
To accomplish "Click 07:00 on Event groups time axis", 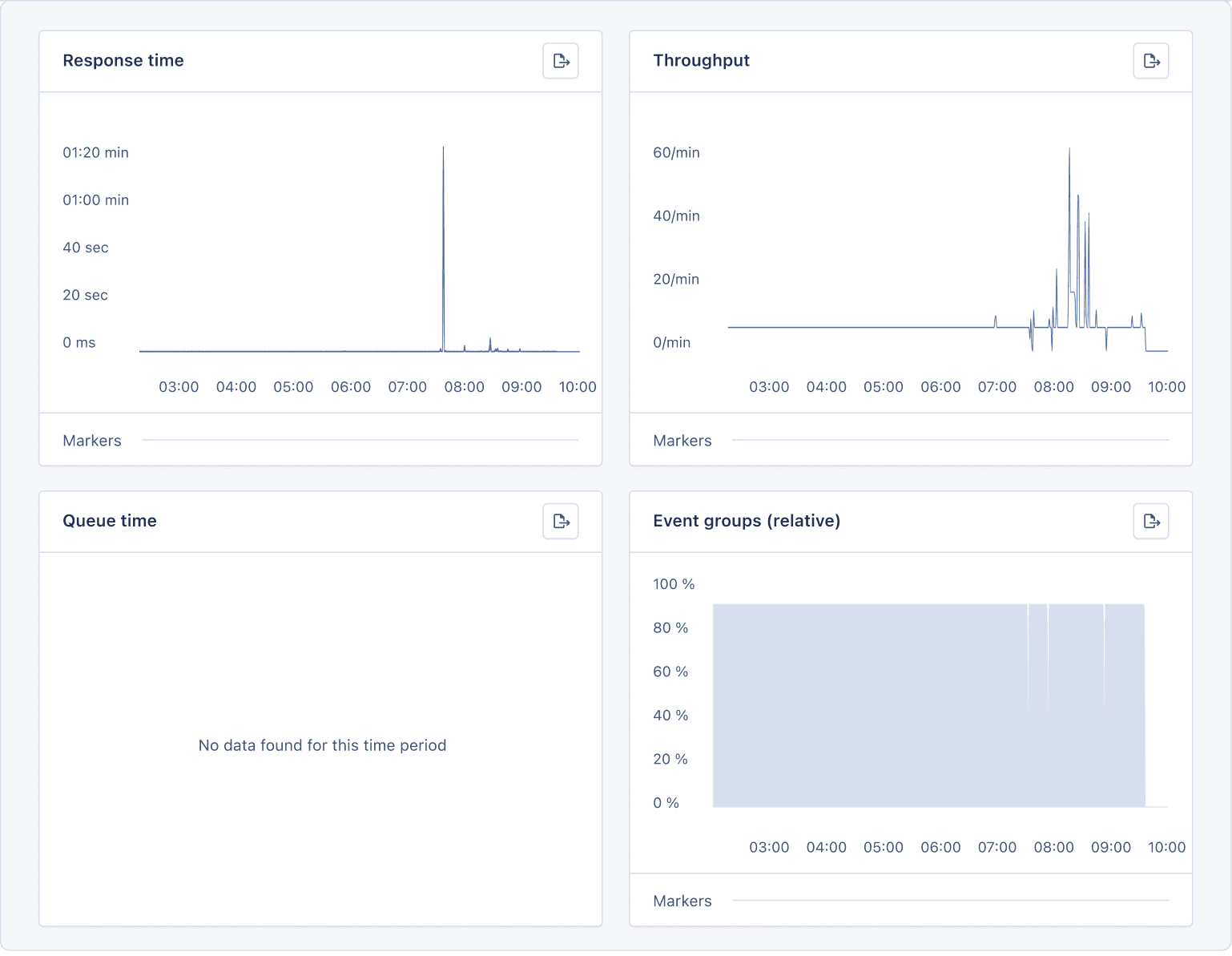I will tap(997, 847).
